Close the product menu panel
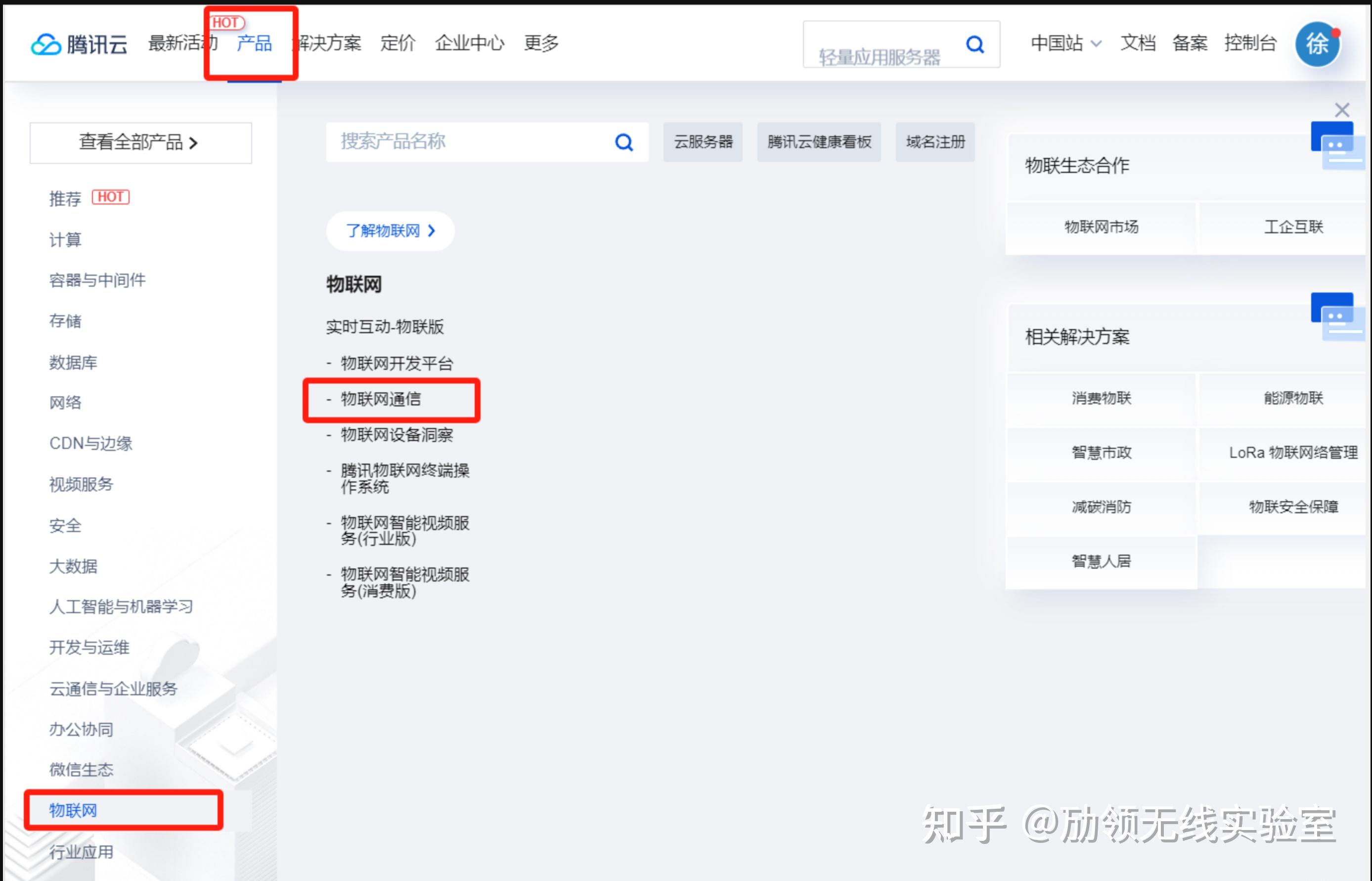This screenshot has height=881, width=1372. 1342,110
